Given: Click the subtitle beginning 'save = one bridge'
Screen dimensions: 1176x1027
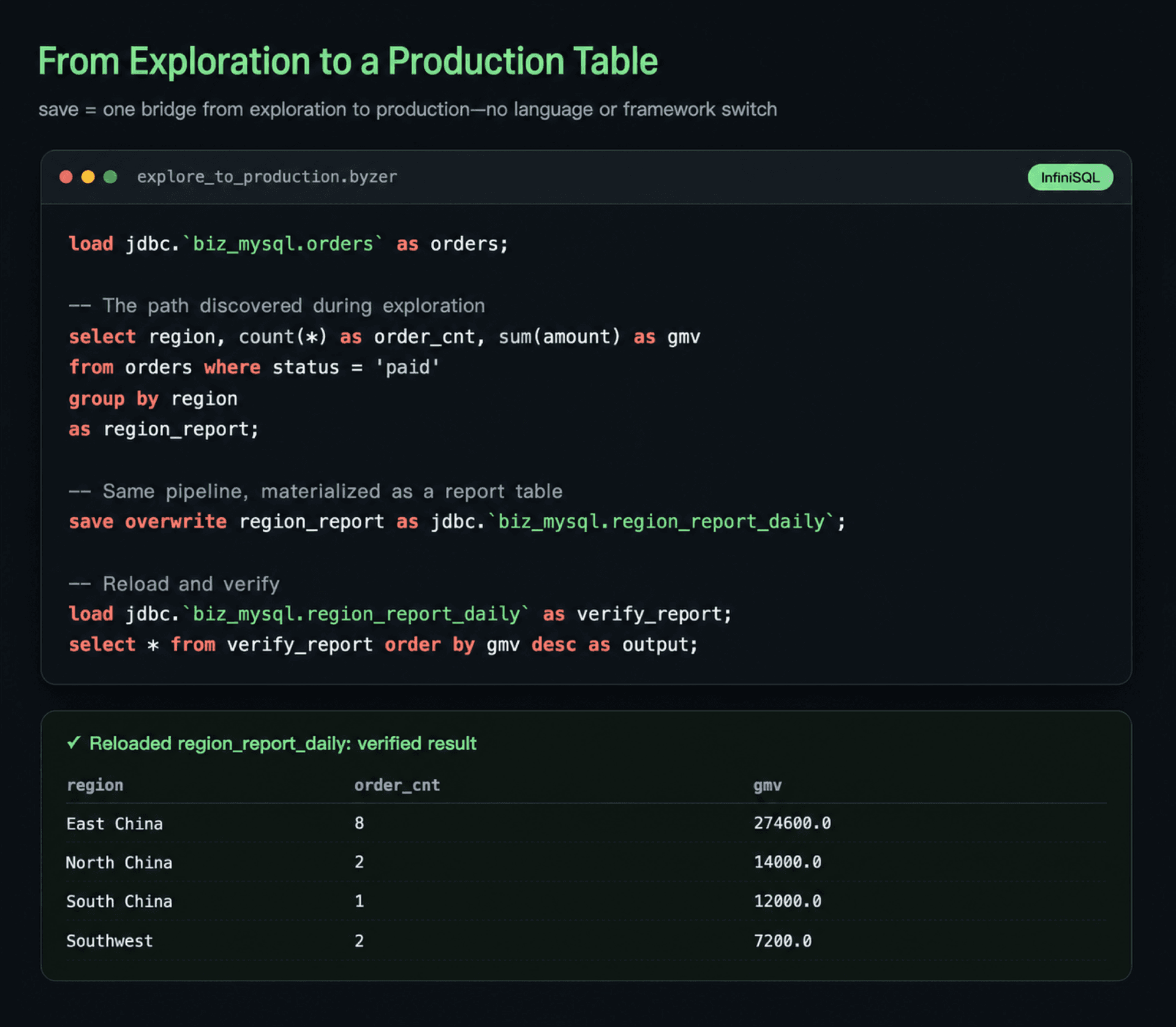Looking at the screenshot, I should (x=407, y=109).
